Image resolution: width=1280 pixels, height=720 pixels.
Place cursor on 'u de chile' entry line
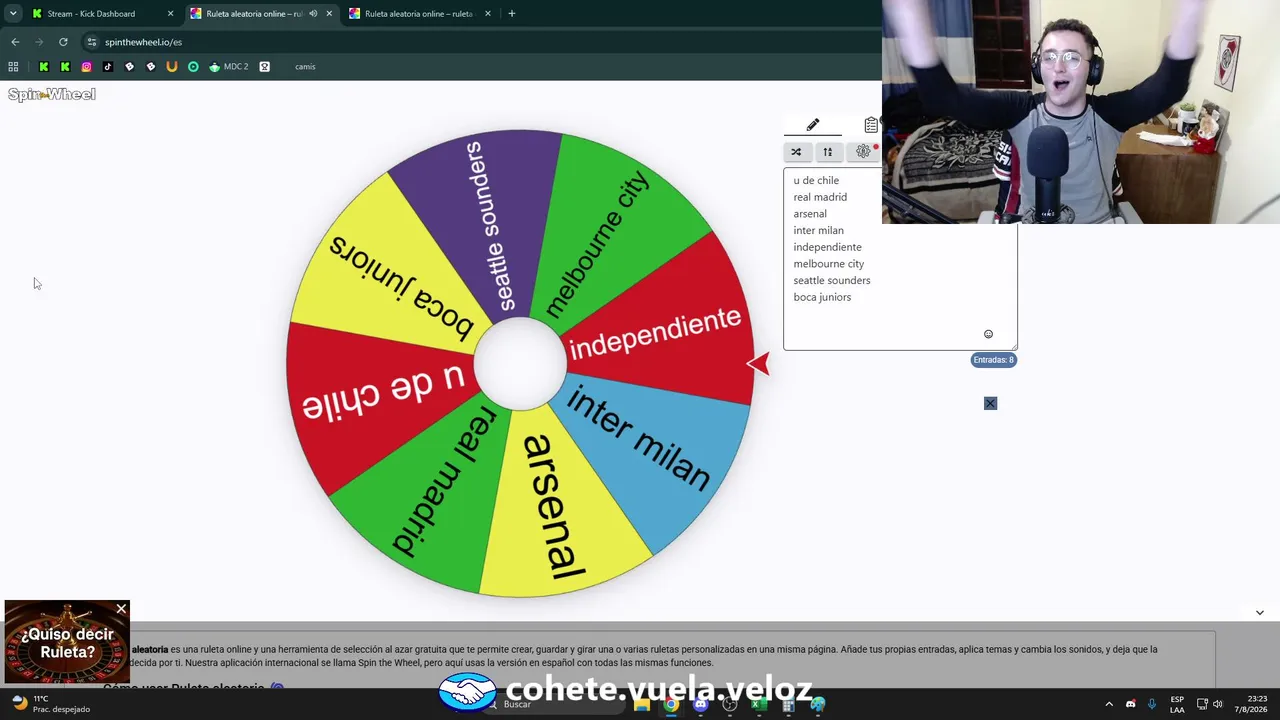(x=816, y=180)
